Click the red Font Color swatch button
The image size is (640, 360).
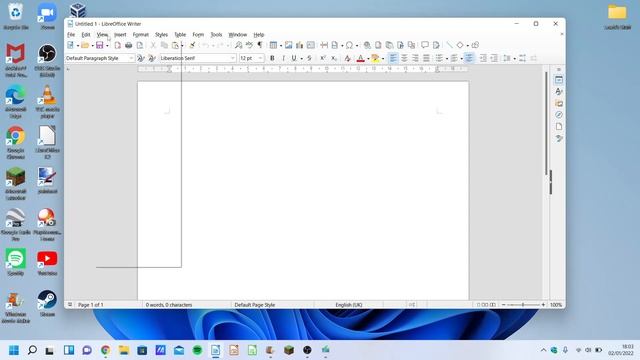360,58
